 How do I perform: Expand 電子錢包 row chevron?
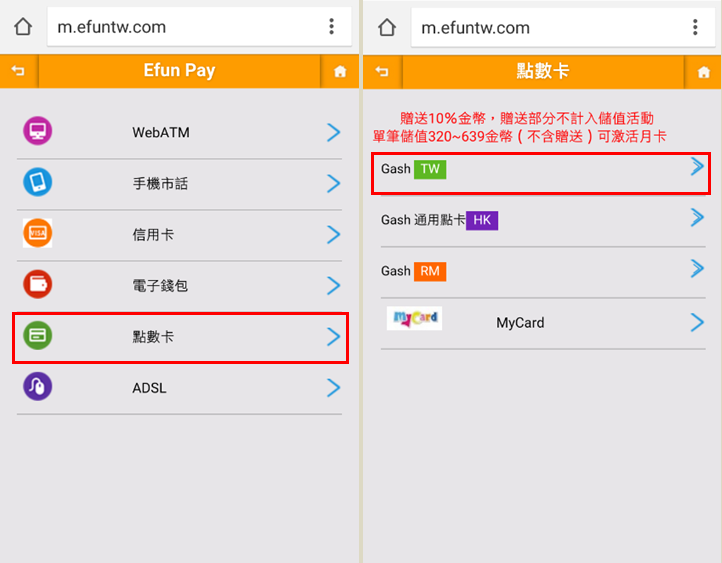pyautogui.click(x=333, y=286)
